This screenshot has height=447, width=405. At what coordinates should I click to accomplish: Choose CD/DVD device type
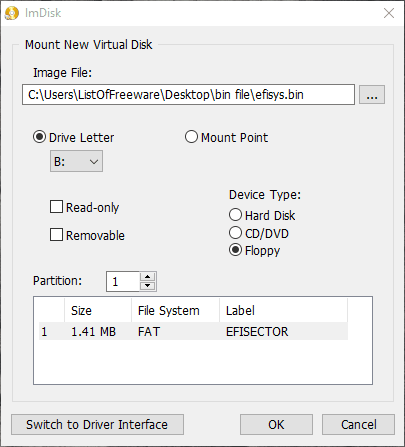click(235, 233)
